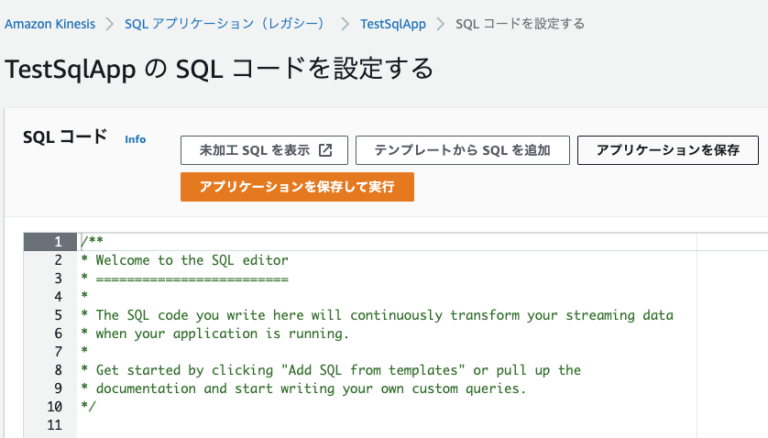The height and width of the screenshot is (438, 768).
Task: Click the アプリケーションを保存 button
Action: coord(668,150)
